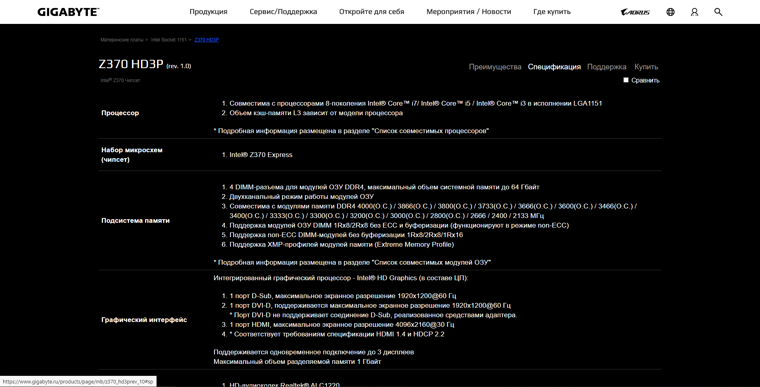Click the Intel Z370 Express text

click(261, 155)
